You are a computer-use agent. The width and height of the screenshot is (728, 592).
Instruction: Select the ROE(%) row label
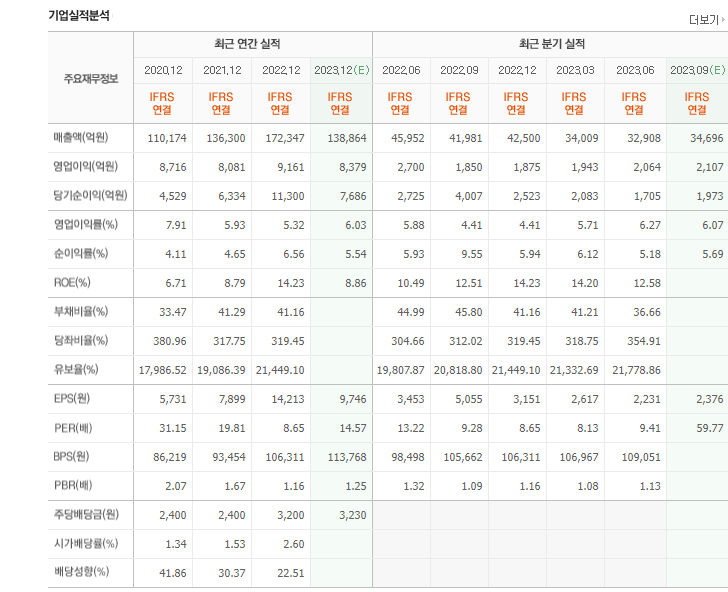72,282
